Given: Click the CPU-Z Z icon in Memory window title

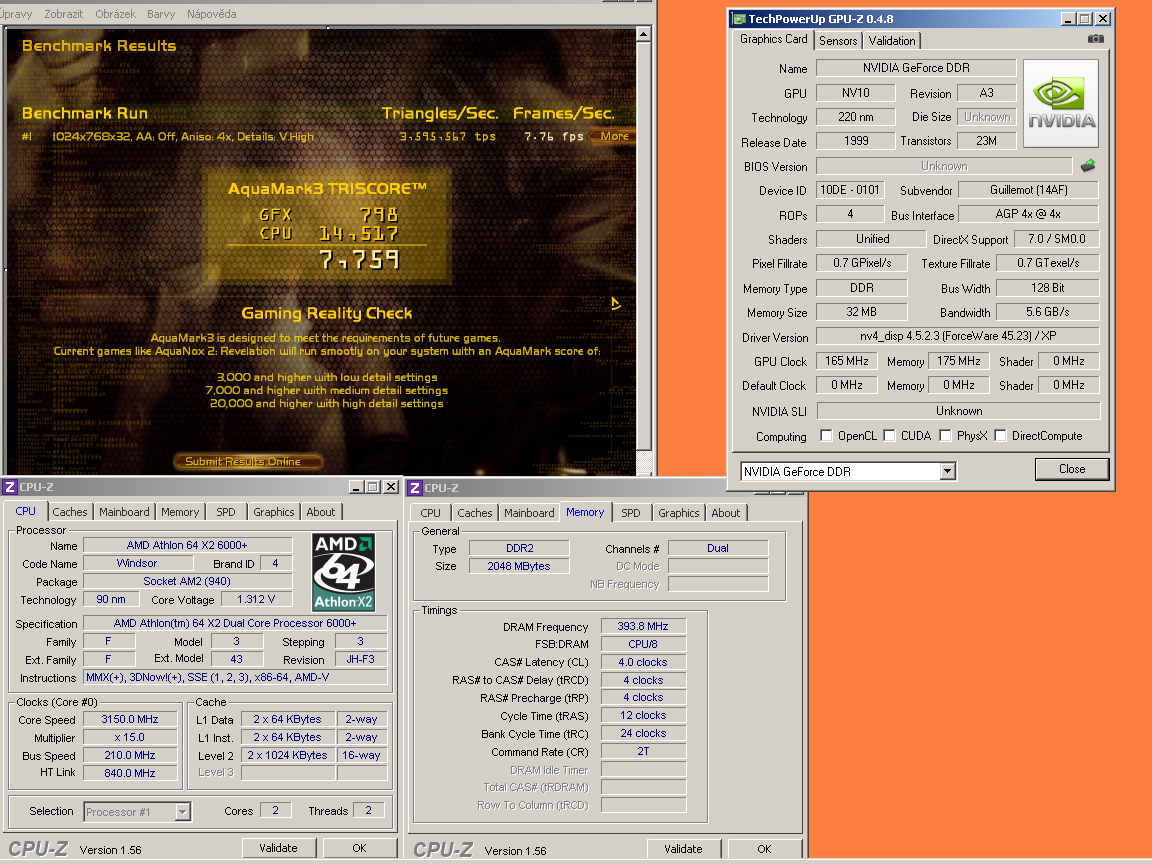Looking at the screenshot, I should click(x=415, y=488).
